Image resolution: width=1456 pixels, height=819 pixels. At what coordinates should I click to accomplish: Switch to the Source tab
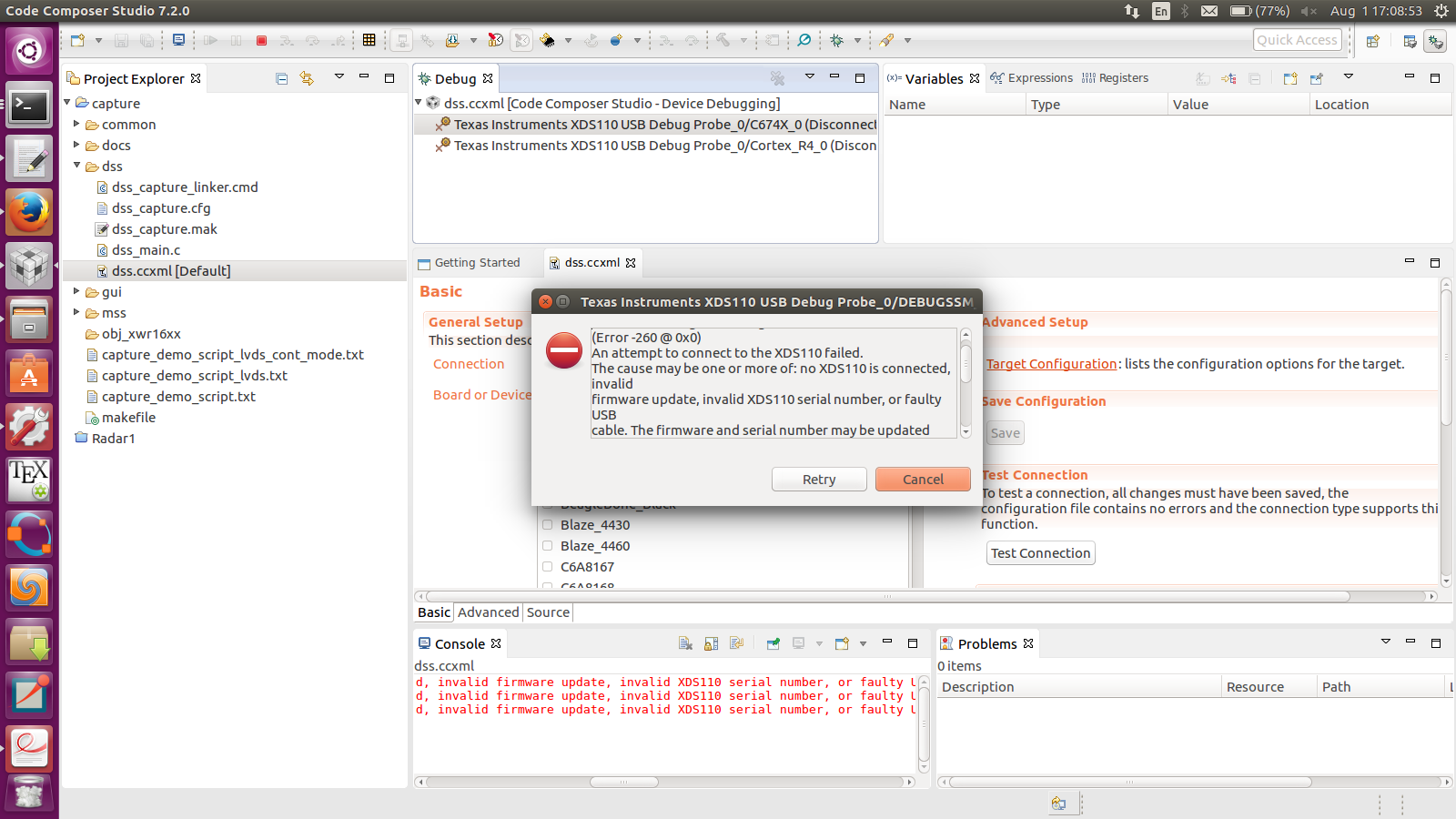click(548, 612)
